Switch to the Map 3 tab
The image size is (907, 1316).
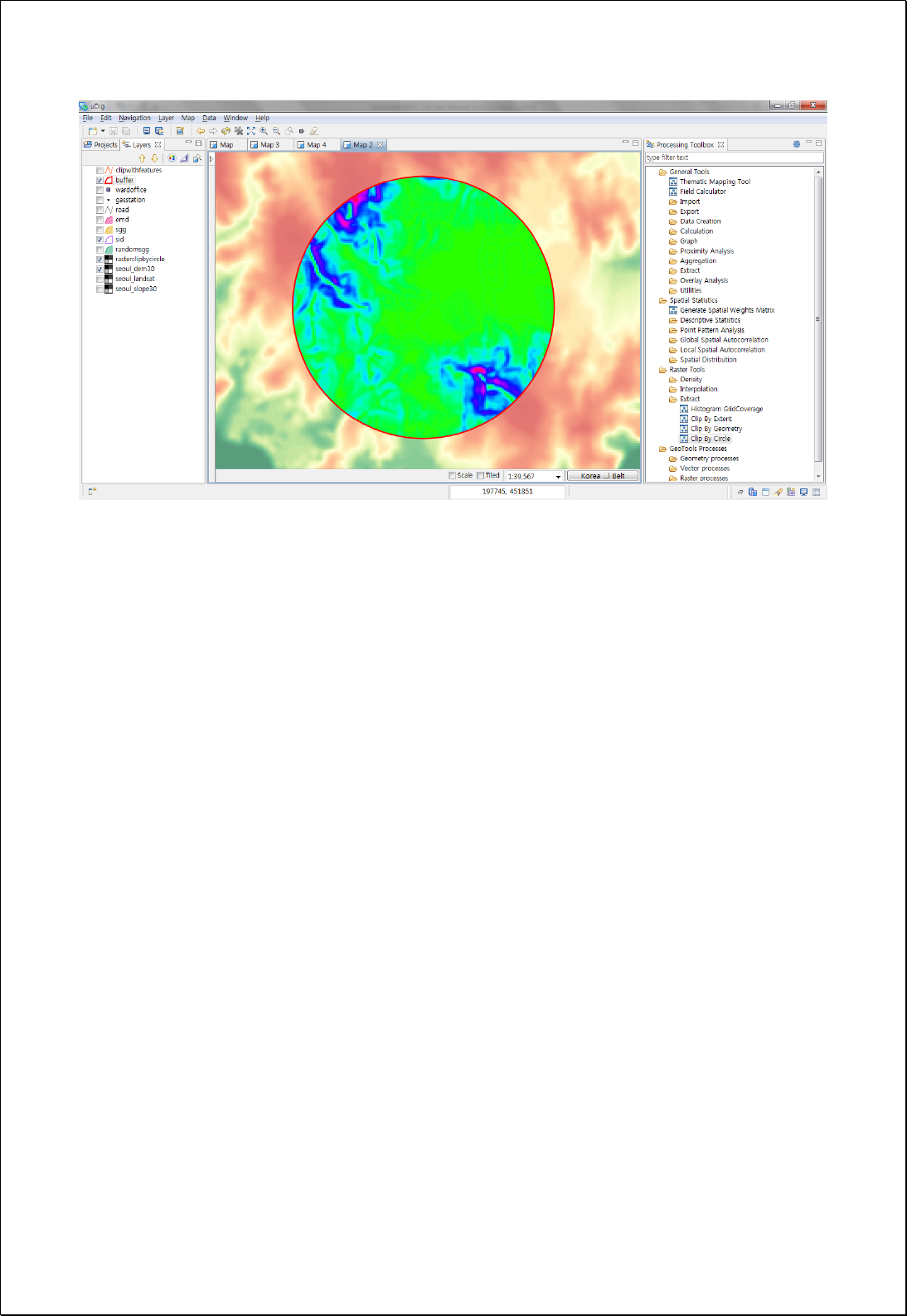(x=265, y=144)
